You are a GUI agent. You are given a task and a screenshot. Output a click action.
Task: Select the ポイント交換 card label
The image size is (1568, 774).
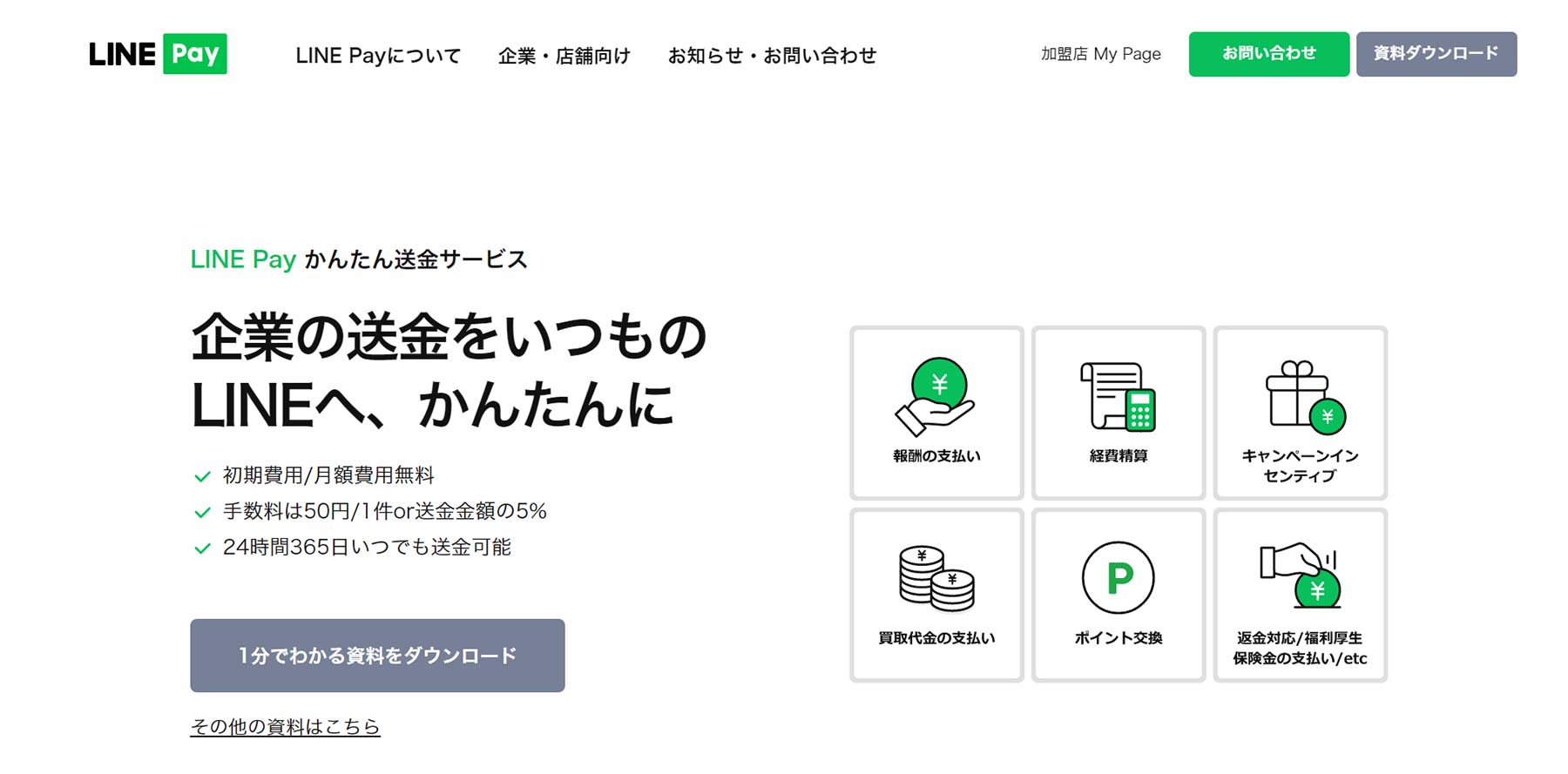tap(1119, 638)
